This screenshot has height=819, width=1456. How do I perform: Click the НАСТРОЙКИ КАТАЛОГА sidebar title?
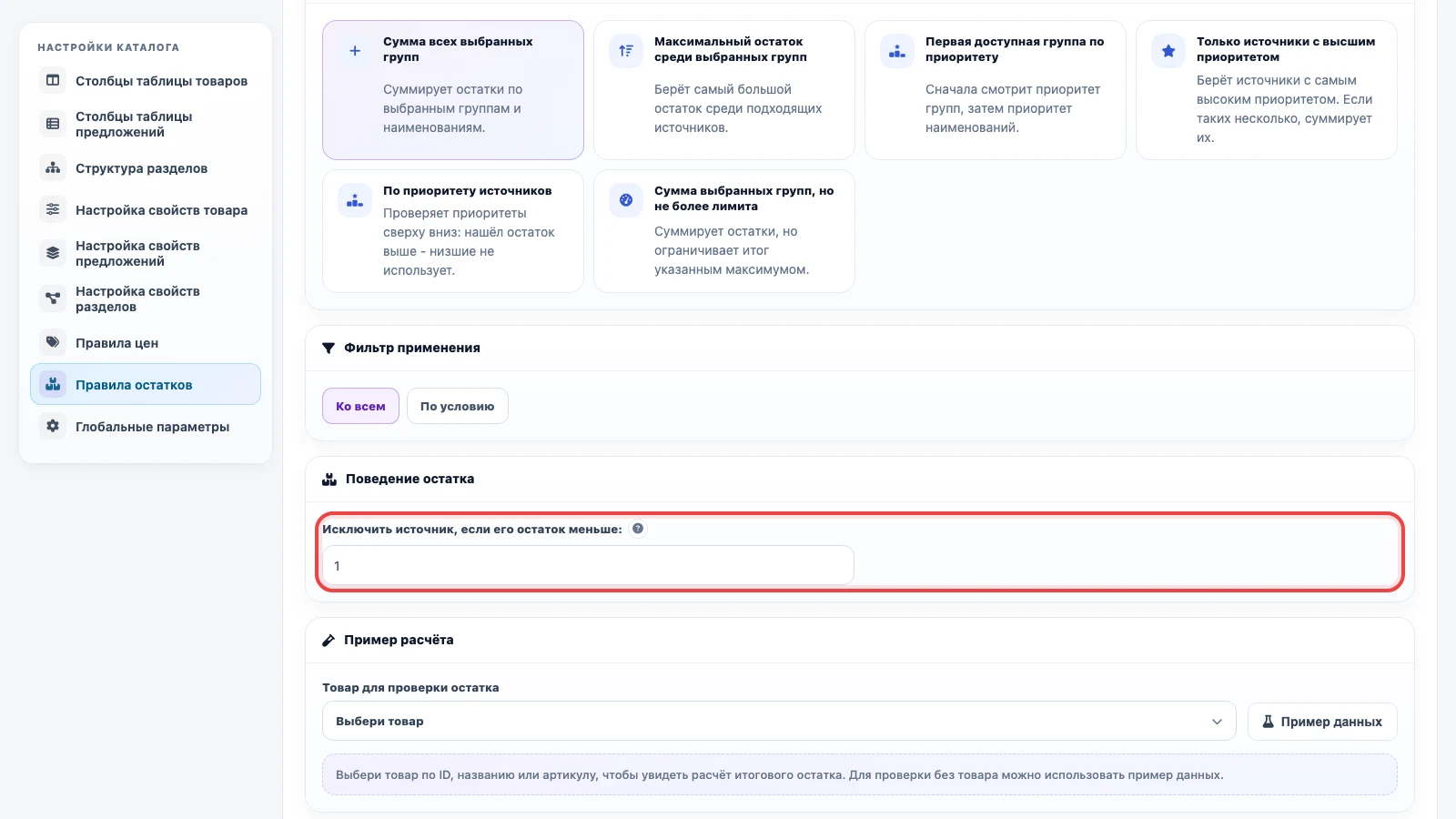[108, 47]
